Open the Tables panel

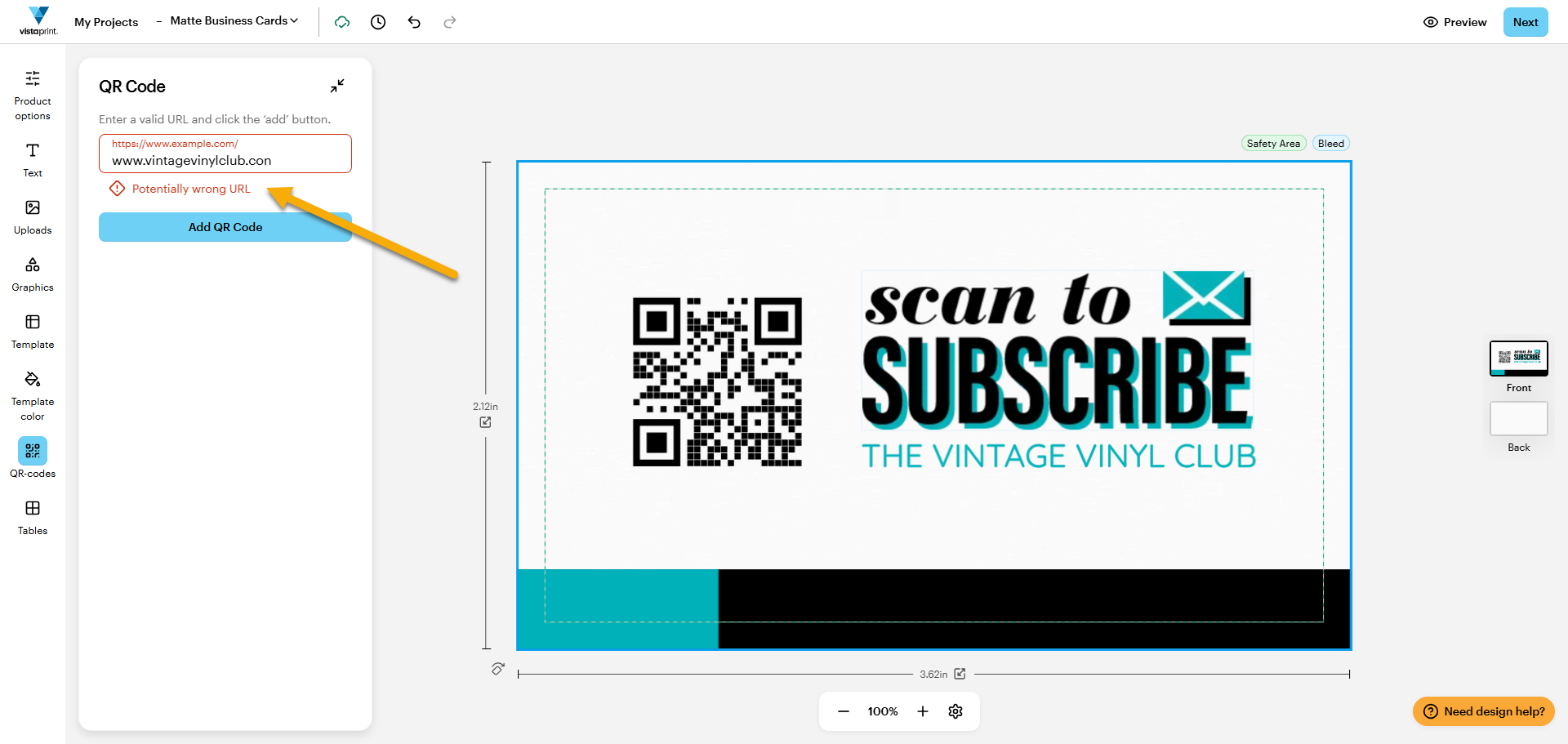point(33,518)
